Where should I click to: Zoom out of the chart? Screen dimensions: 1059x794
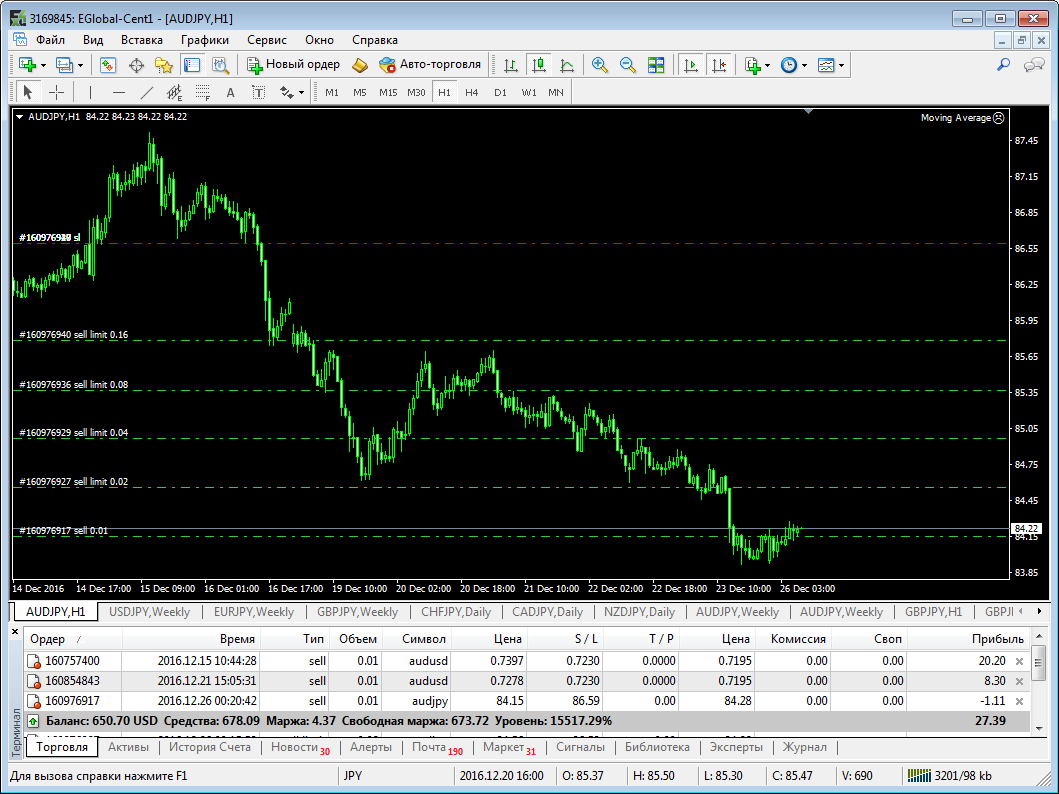pos(628,65)
